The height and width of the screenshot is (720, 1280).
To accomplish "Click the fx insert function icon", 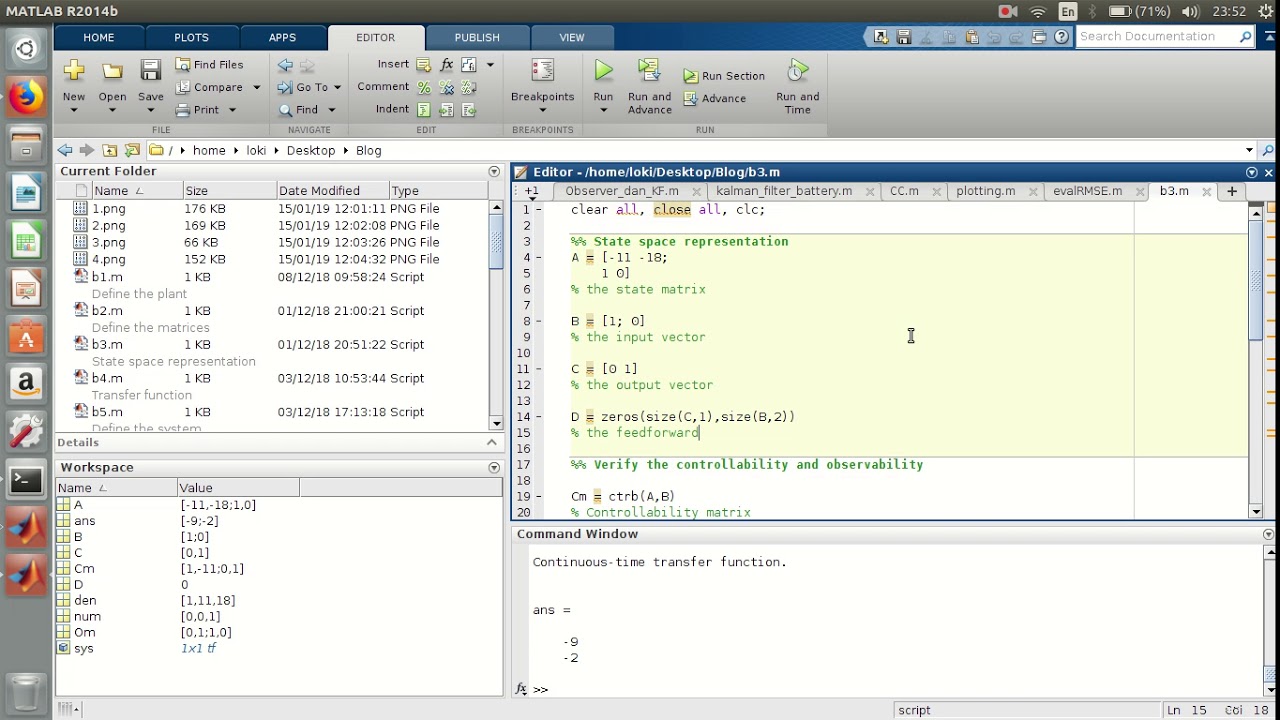I will (446, 65).
